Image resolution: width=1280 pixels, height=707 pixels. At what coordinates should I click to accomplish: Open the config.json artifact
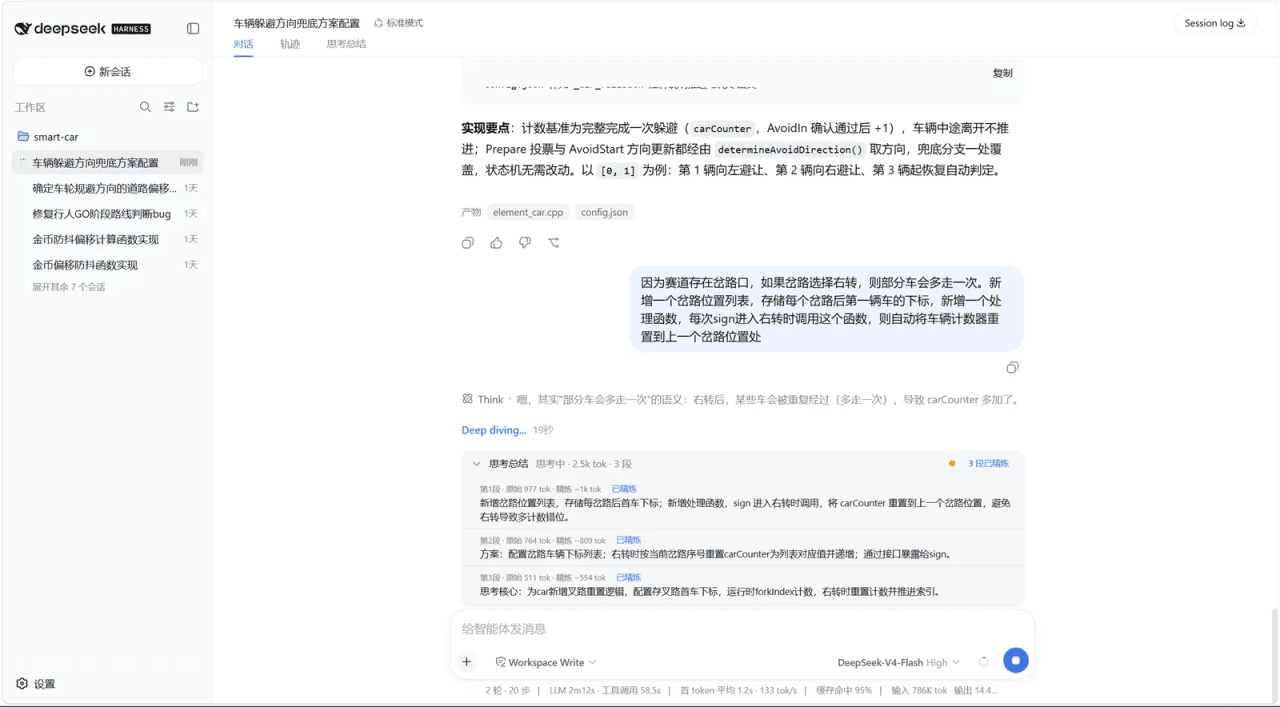coord(603,212)
